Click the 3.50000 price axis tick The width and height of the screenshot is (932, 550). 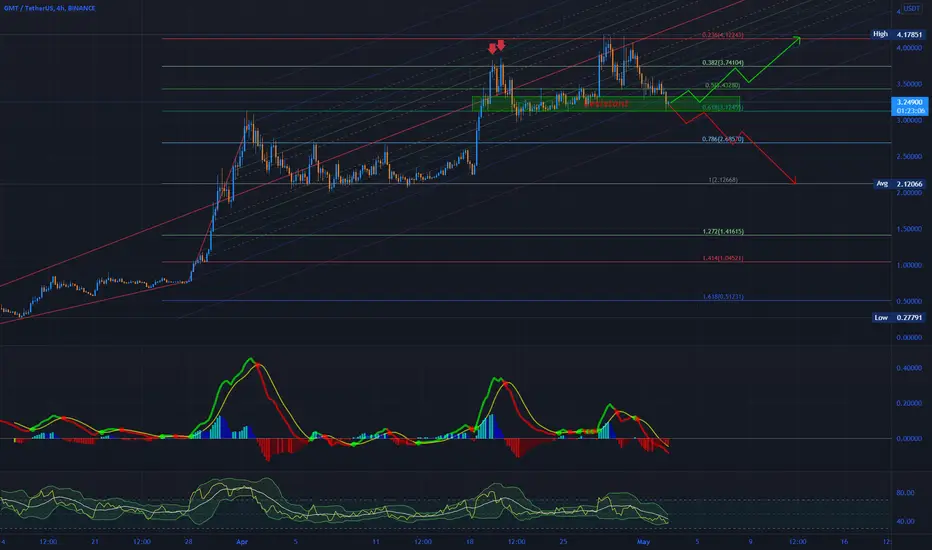click(x=909, y=84)
